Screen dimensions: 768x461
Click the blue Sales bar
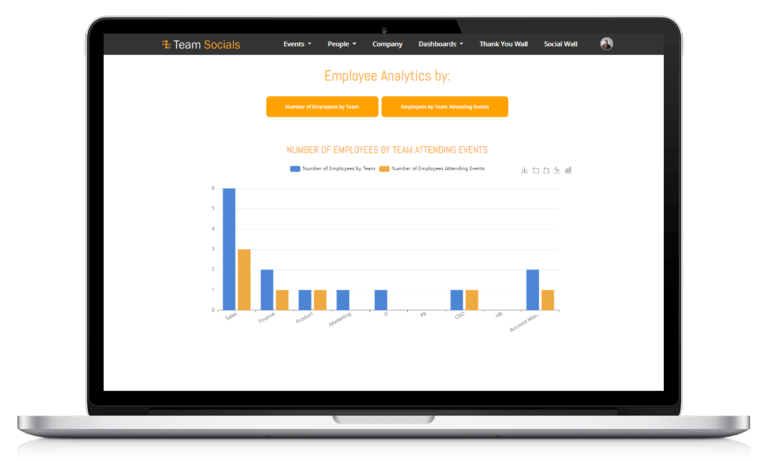229,249
